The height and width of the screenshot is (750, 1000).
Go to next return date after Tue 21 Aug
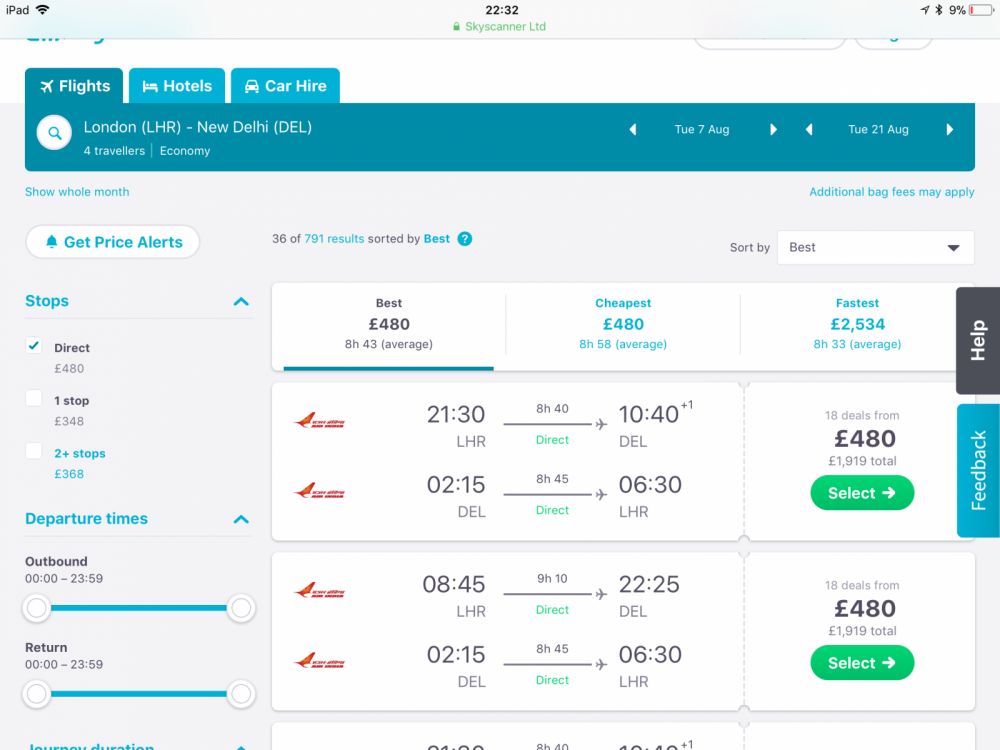(x=950, y=129)
